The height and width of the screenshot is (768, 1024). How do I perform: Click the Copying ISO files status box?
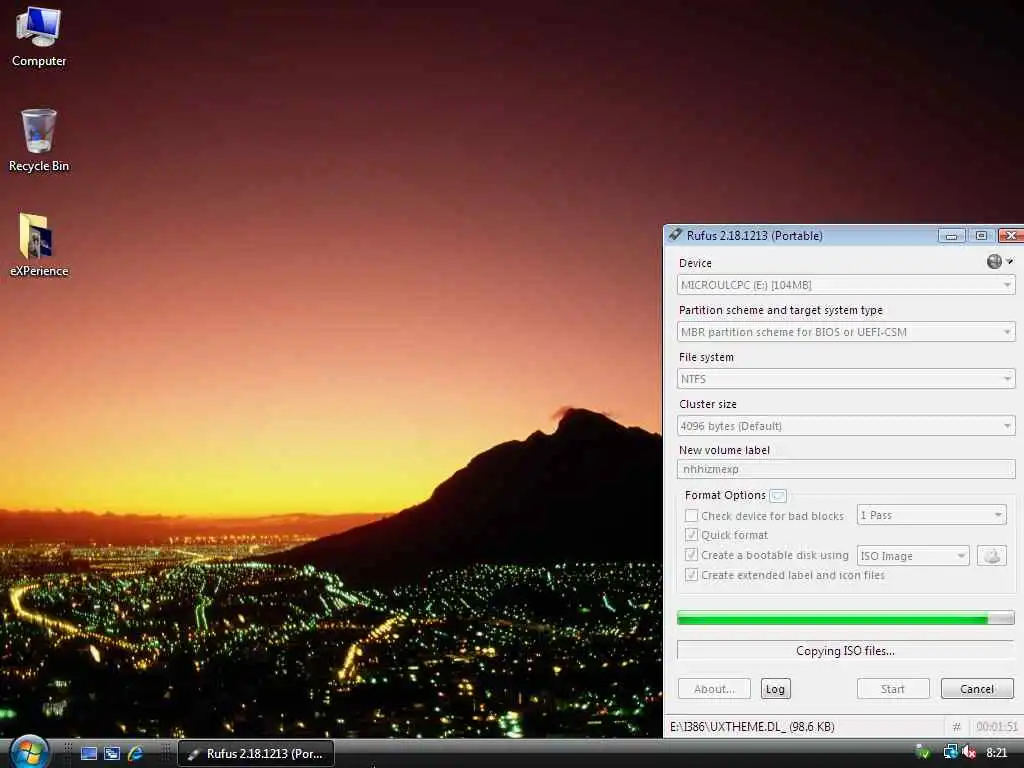(x=846, y=650)
